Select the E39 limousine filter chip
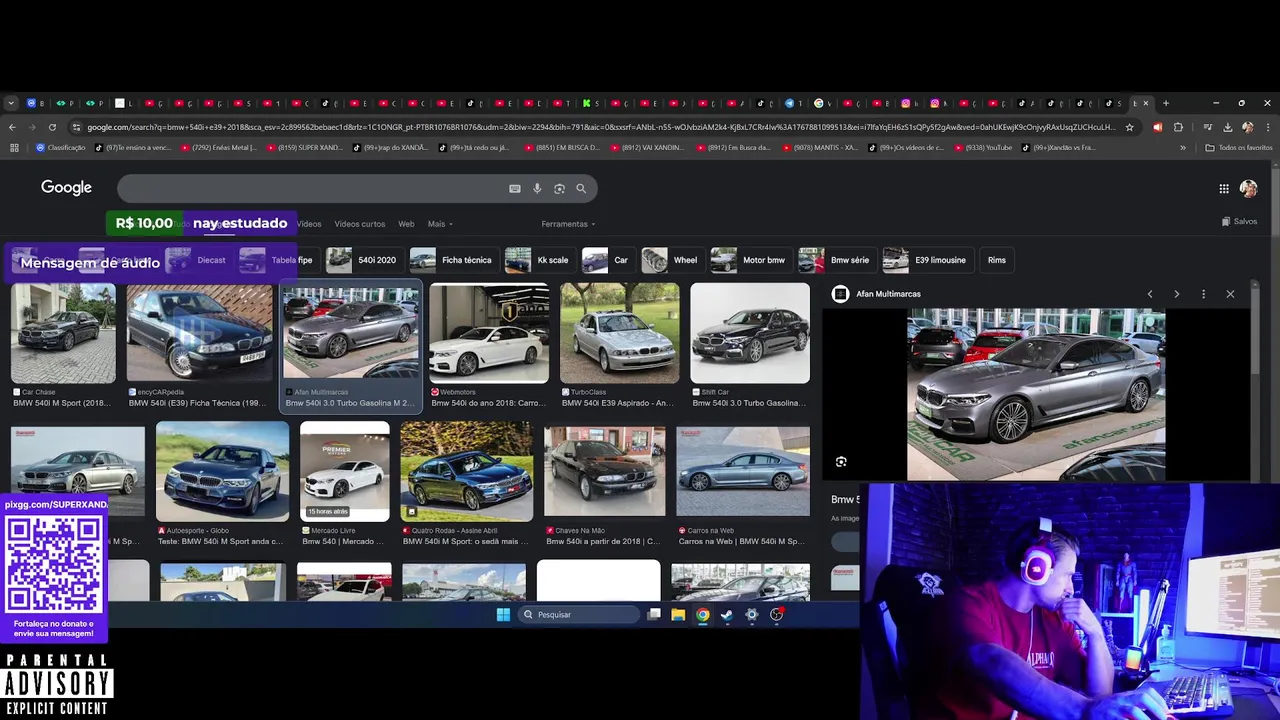Image resolution: width=1280 pixels, height=720 pixels. point(927,260)
